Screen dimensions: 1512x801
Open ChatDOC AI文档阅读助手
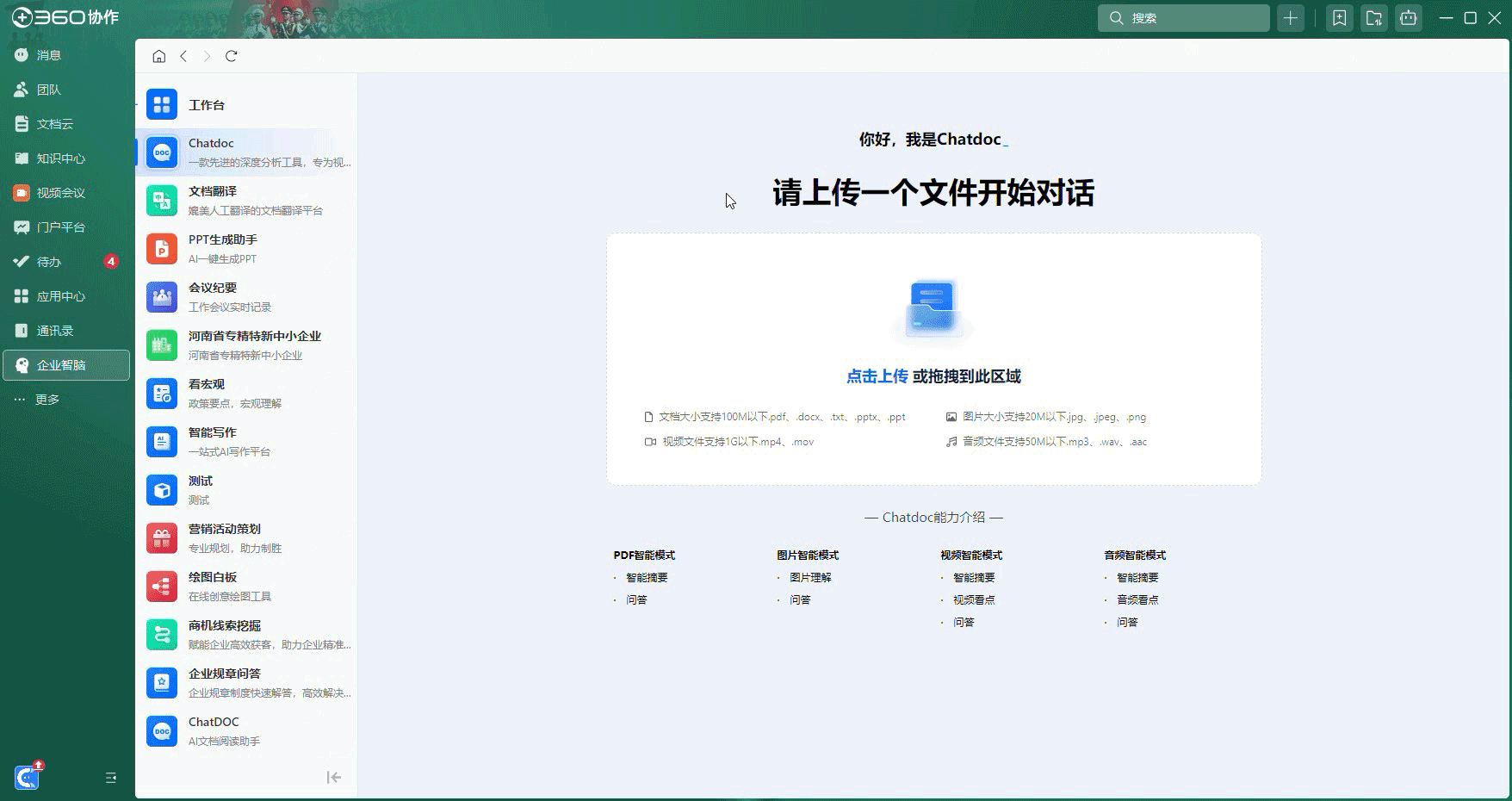(x=246, y=731)
